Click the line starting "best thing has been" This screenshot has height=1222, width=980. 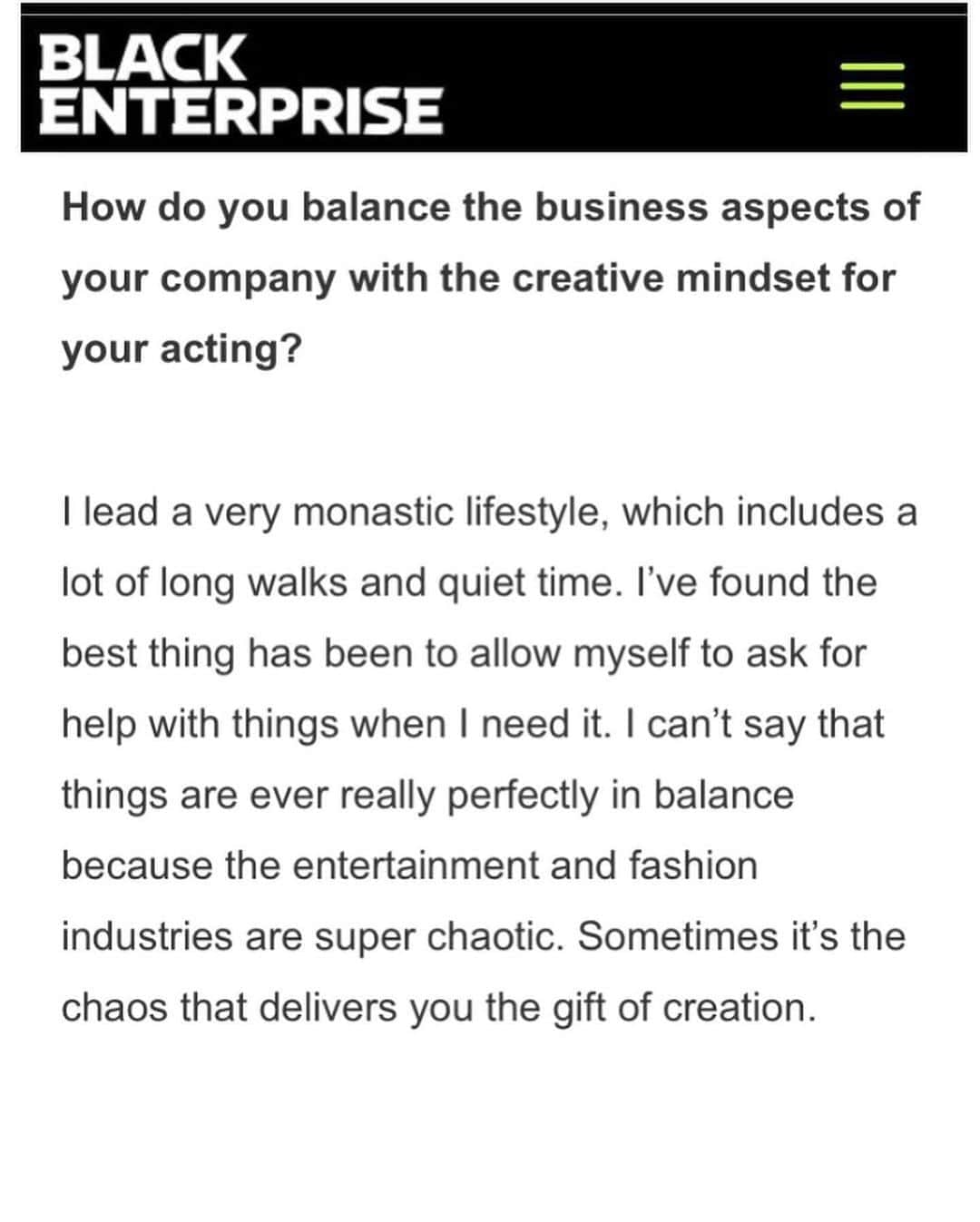(x=464, y=654)
